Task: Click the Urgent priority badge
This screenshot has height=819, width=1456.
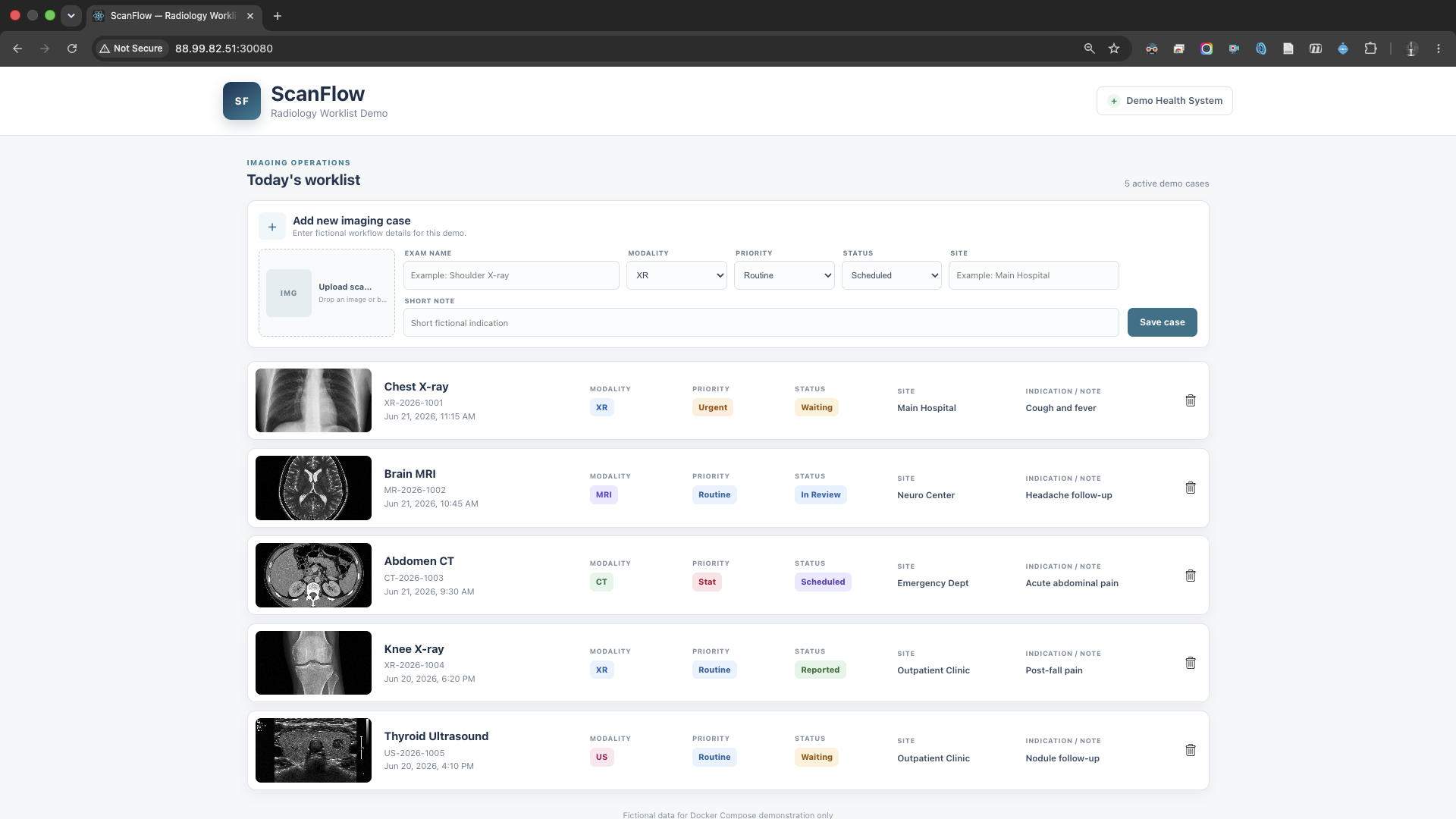Action: [713, 407]
